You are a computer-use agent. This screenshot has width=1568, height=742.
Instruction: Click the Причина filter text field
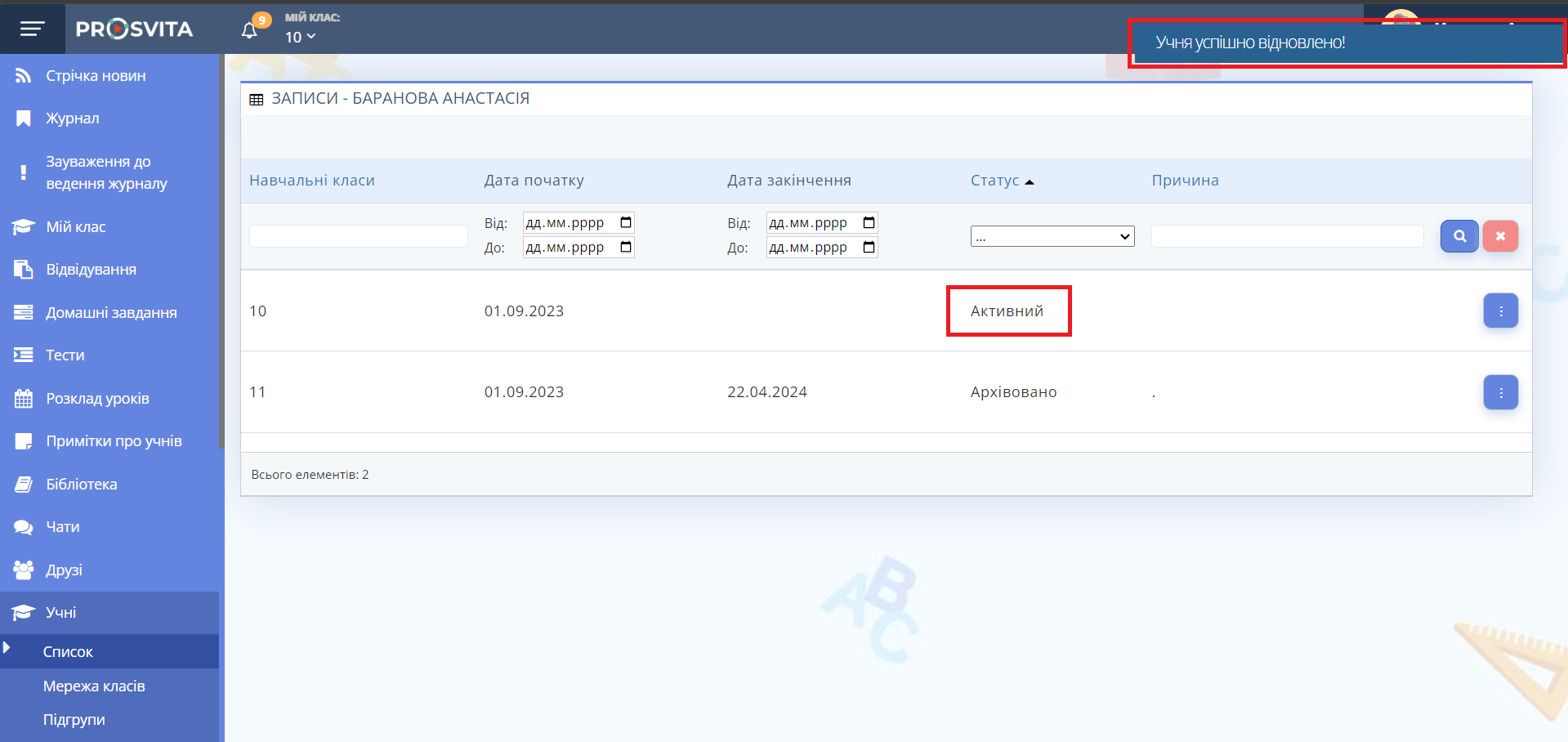point(1287,237)
